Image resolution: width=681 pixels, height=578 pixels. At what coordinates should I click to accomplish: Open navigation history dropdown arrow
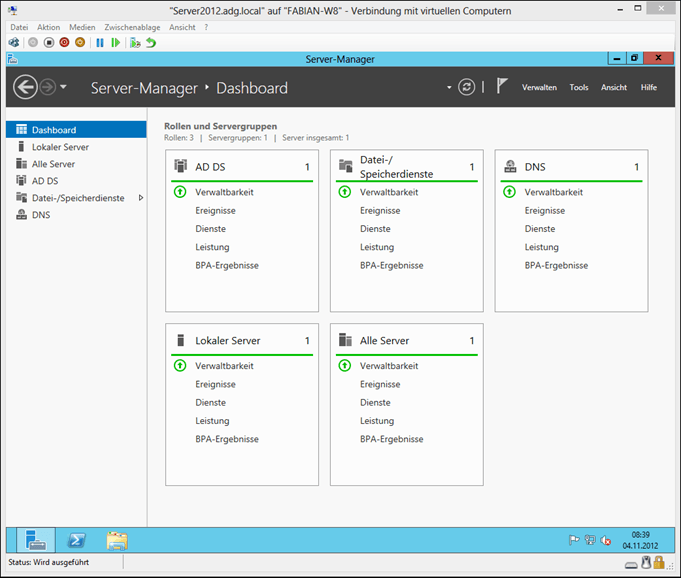coord(63,87)
